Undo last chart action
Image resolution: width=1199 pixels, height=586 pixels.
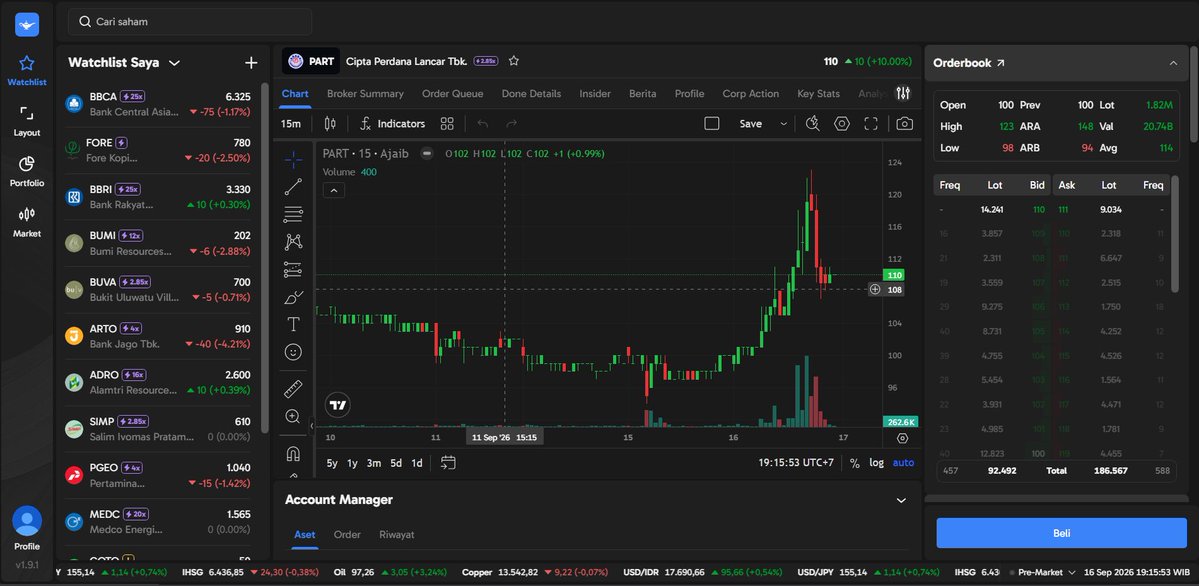click(483, 123)
